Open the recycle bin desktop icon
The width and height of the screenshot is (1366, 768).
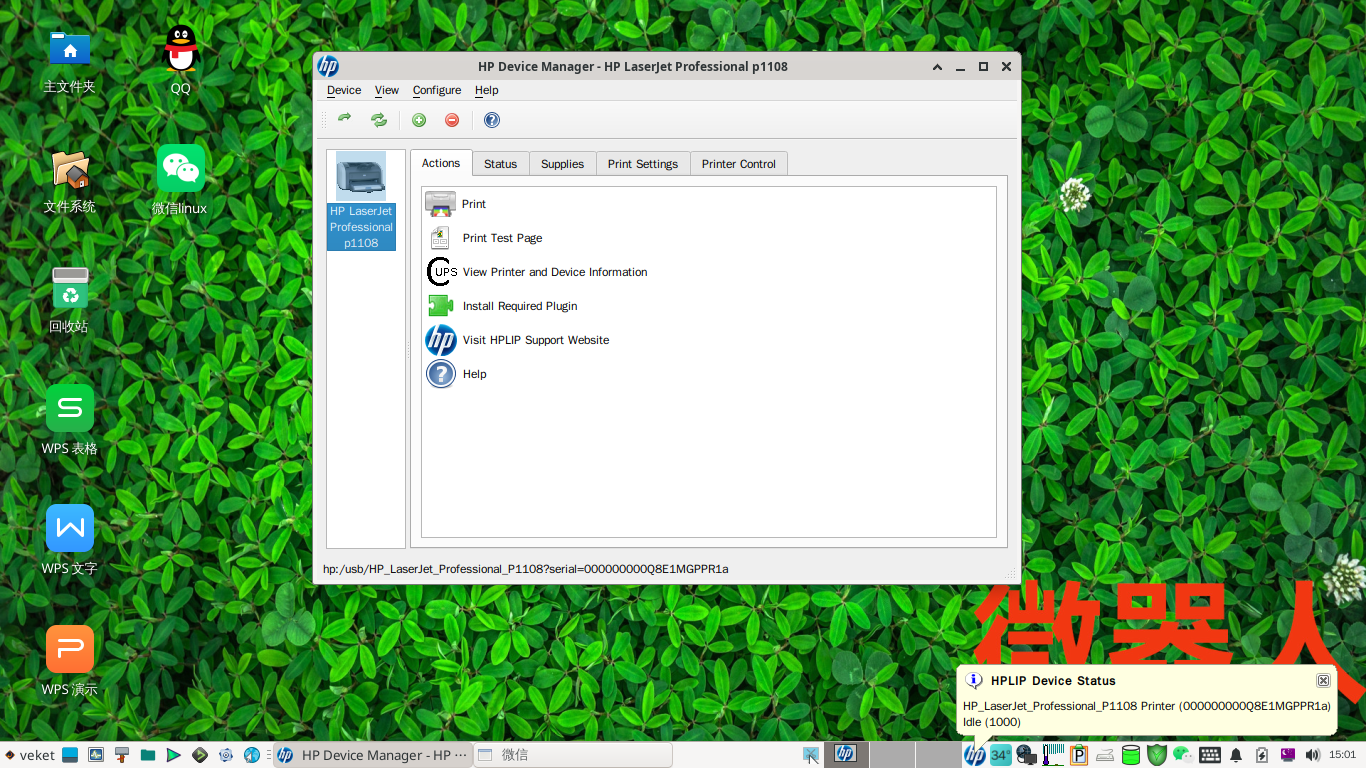point(69,300)
